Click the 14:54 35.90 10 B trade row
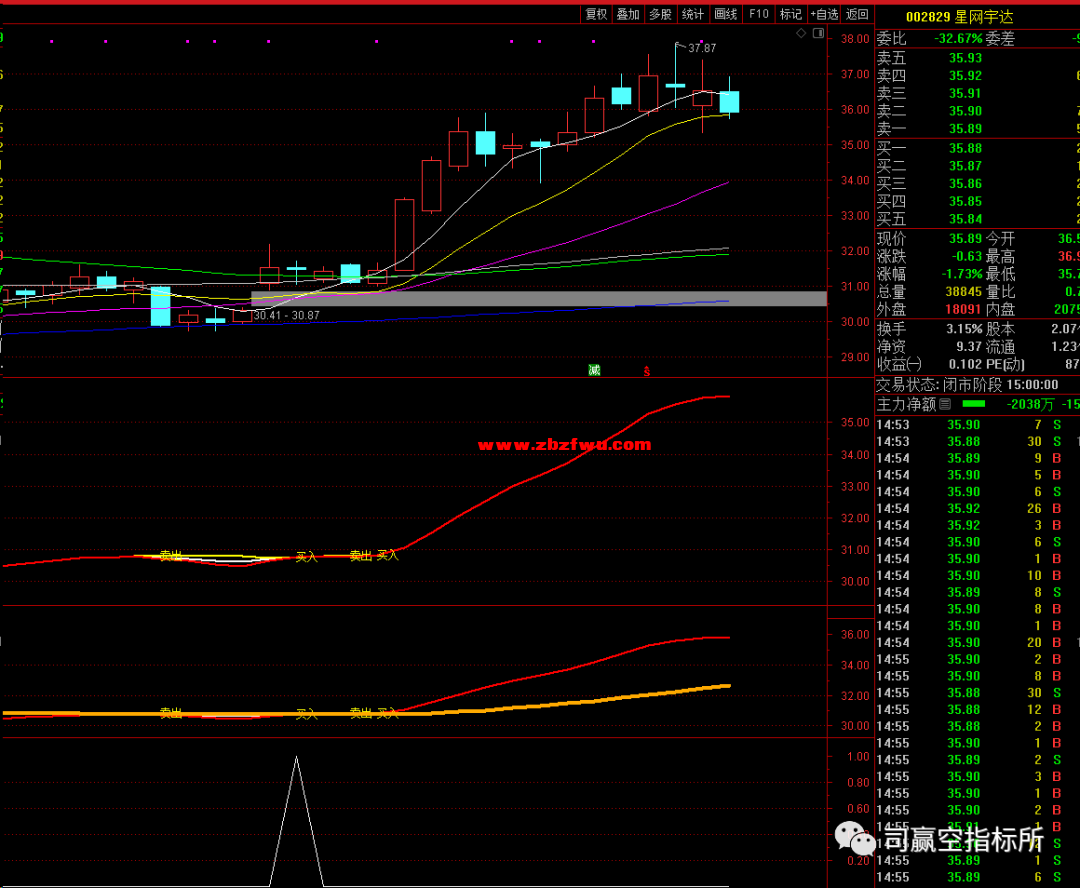Screen dimensions: 1080x888 pyautogui.click(x=977, y=575)
